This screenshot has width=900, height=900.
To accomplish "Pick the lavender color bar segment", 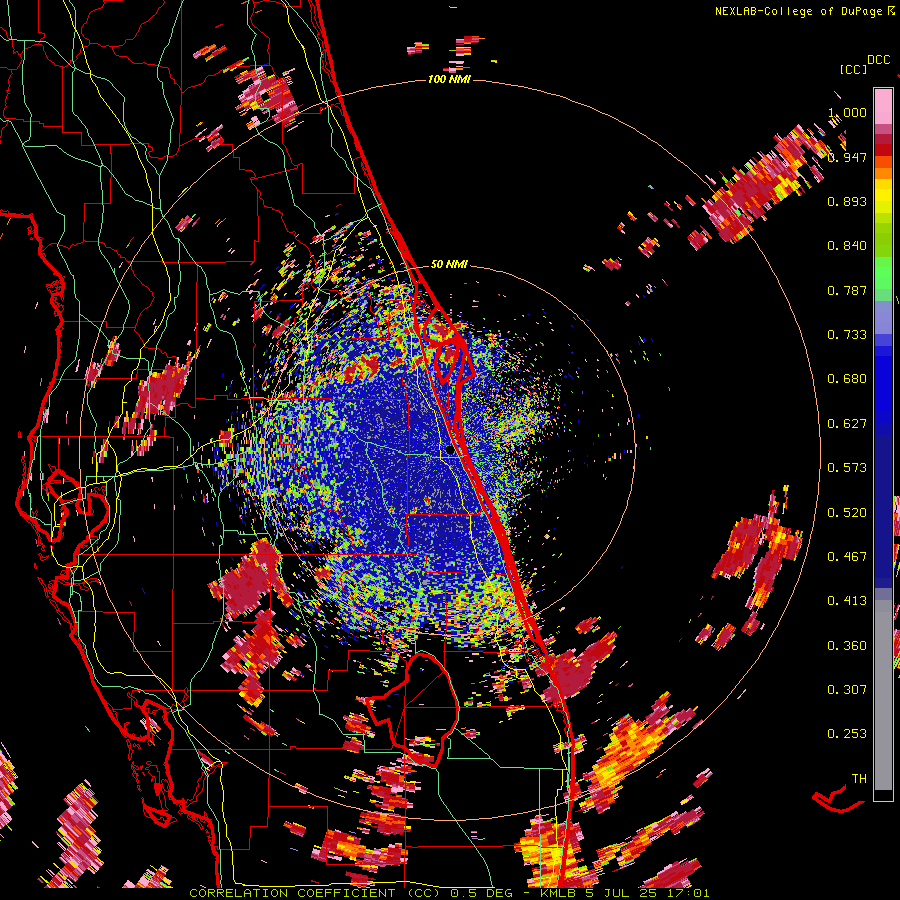I will point(883,317).
